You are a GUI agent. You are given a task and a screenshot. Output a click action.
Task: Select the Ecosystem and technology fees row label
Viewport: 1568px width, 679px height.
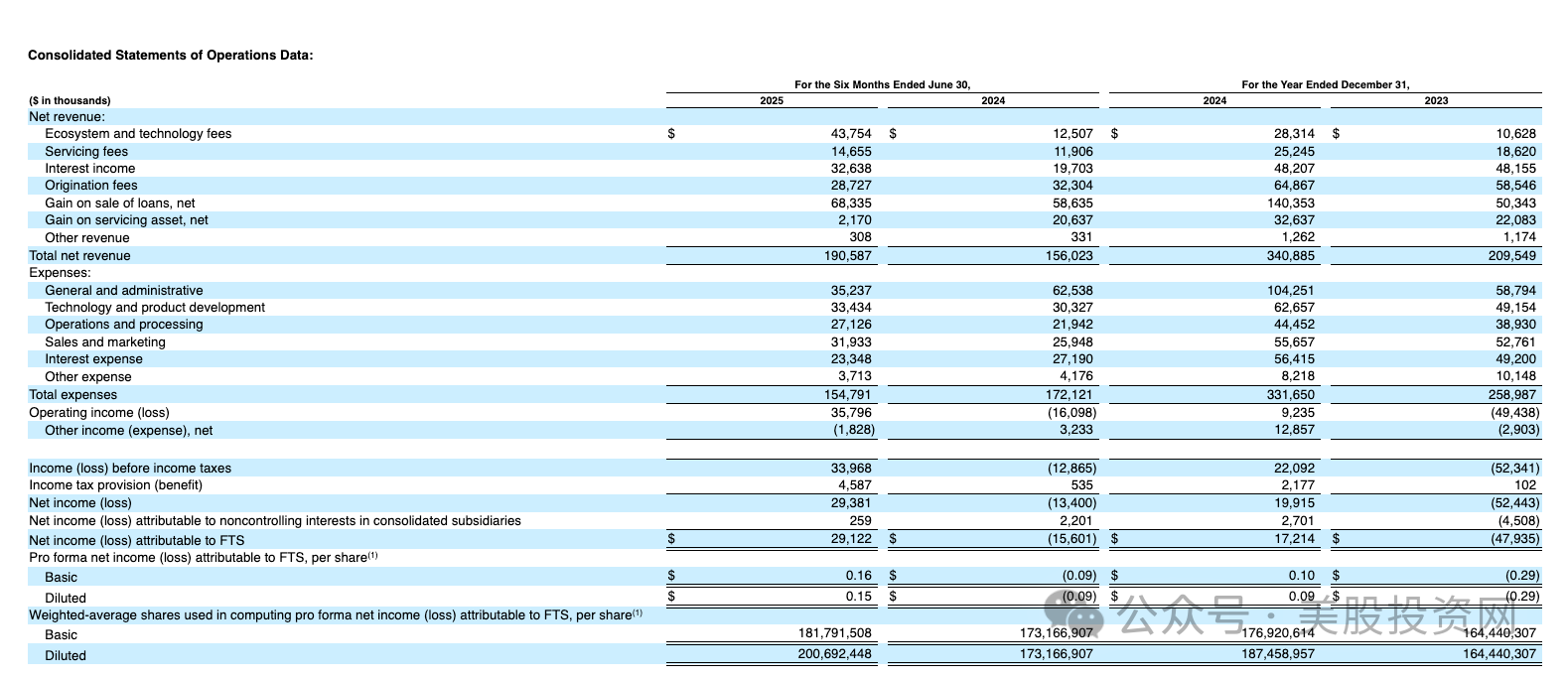[x=138, y=134]
